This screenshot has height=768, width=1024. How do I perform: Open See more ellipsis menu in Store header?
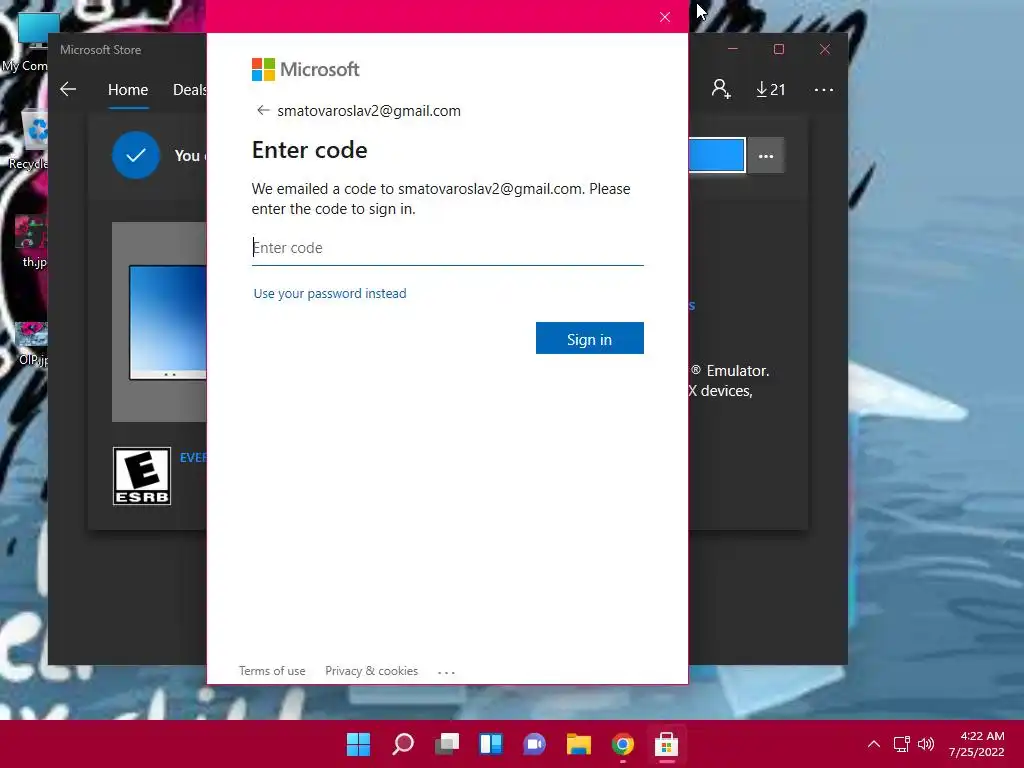coord(824,89)
